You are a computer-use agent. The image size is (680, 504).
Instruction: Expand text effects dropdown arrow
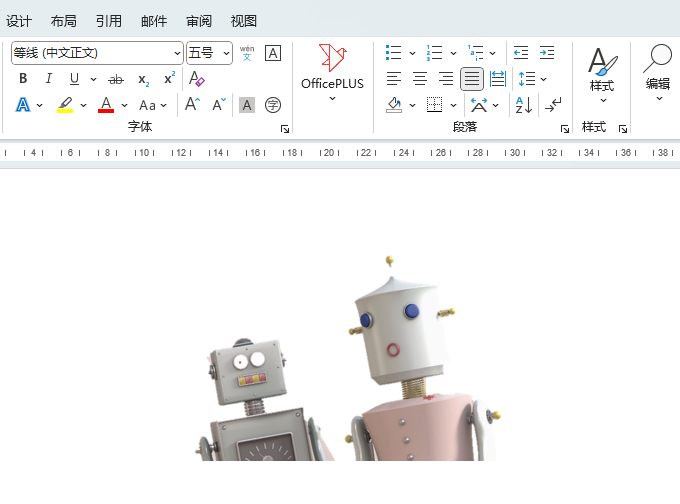click(x=39, y=105)
